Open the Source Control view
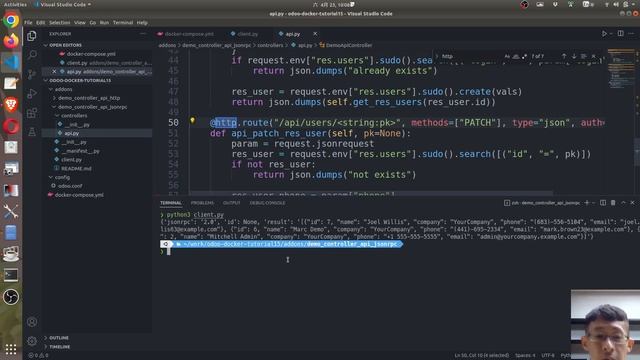 click(x=32, y=74)
